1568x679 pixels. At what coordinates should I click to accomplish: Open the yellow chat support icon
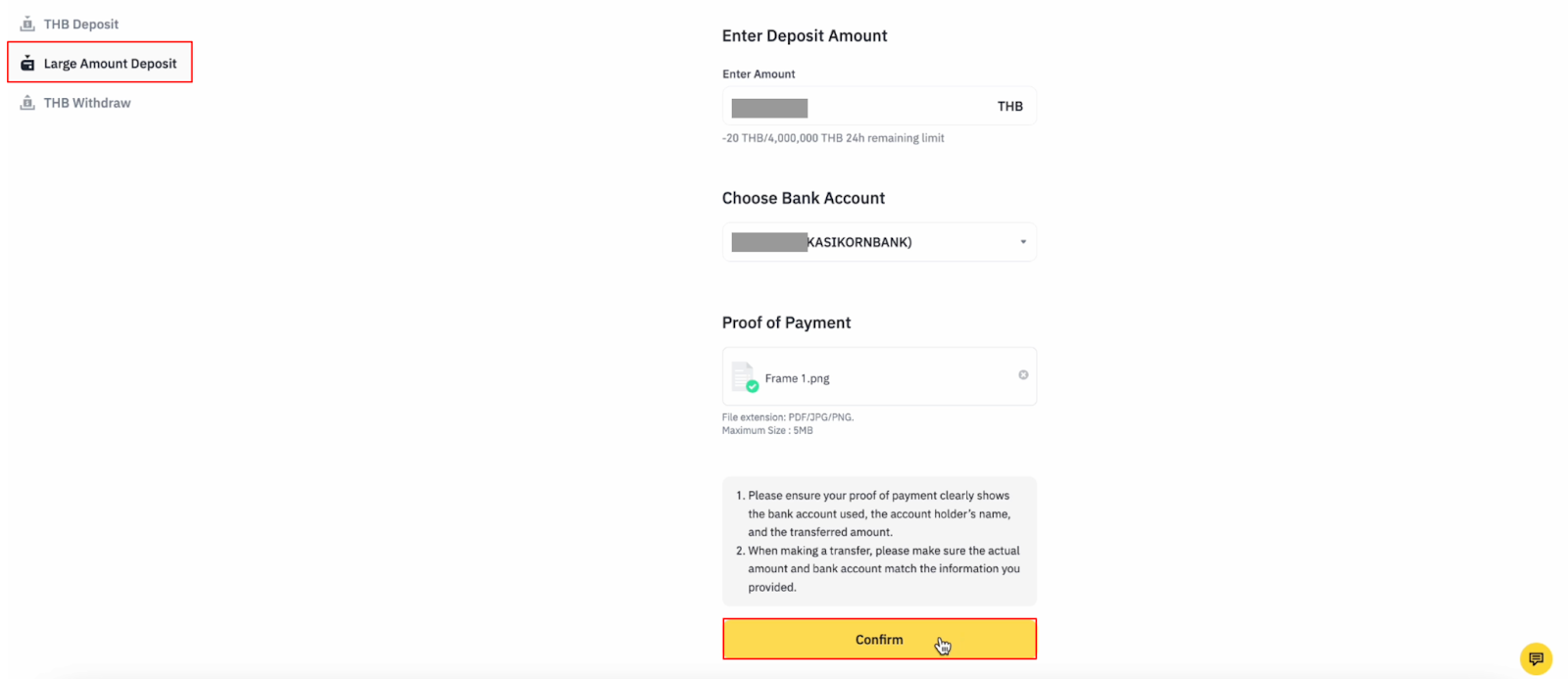coord(1536,659)
